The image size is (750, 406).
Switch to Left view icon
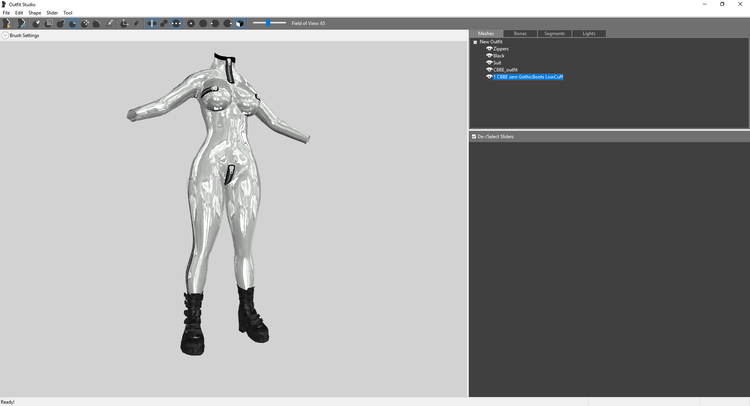215,23
